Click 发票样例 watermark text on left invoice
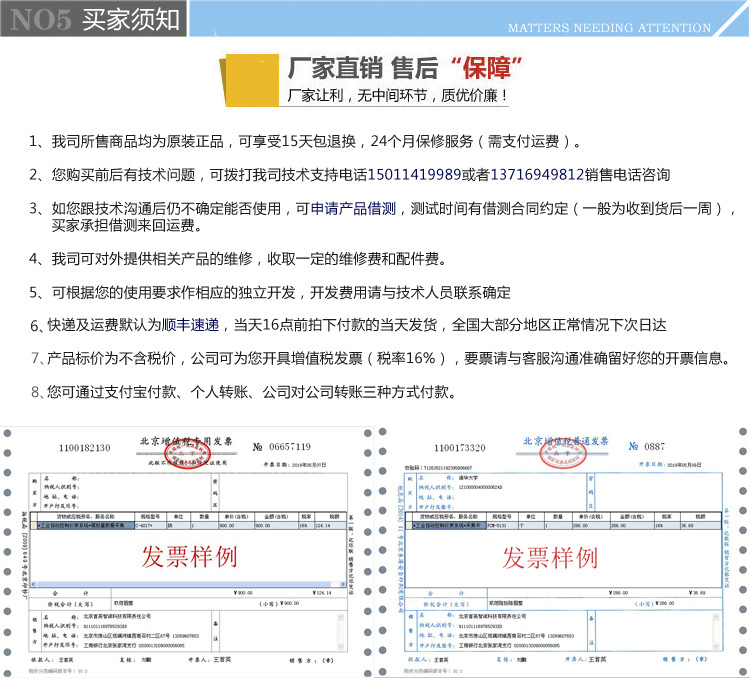 click(189, 557)
